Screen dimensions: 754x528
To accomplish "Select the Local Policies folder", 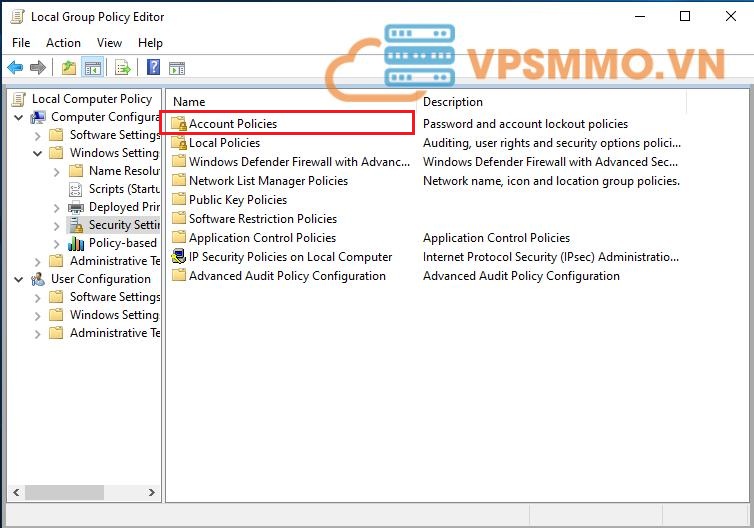I will coord(224,143).
